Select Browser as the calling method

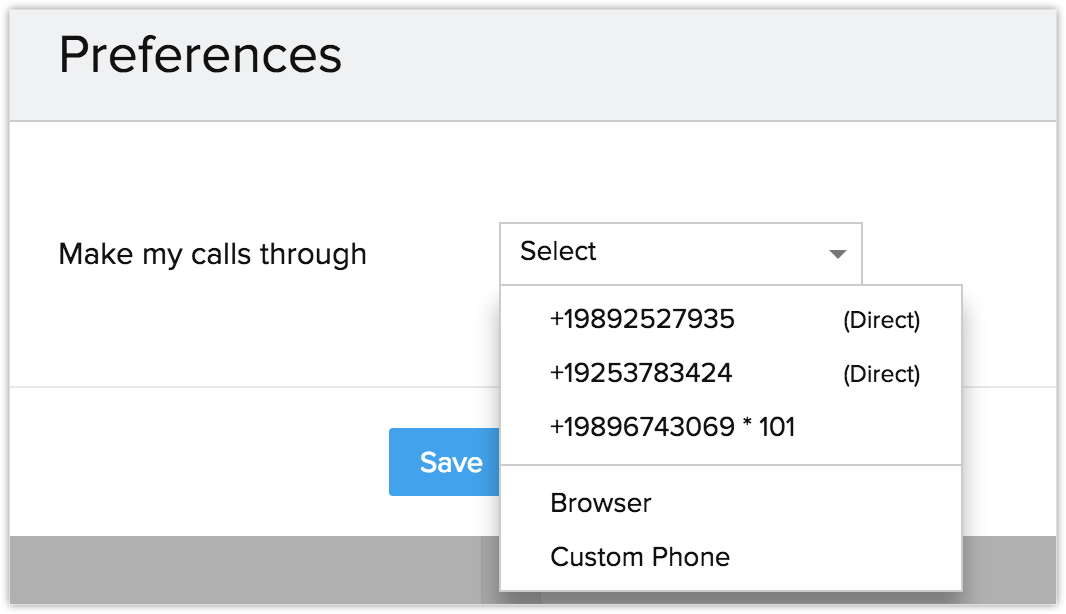[600, 503]
